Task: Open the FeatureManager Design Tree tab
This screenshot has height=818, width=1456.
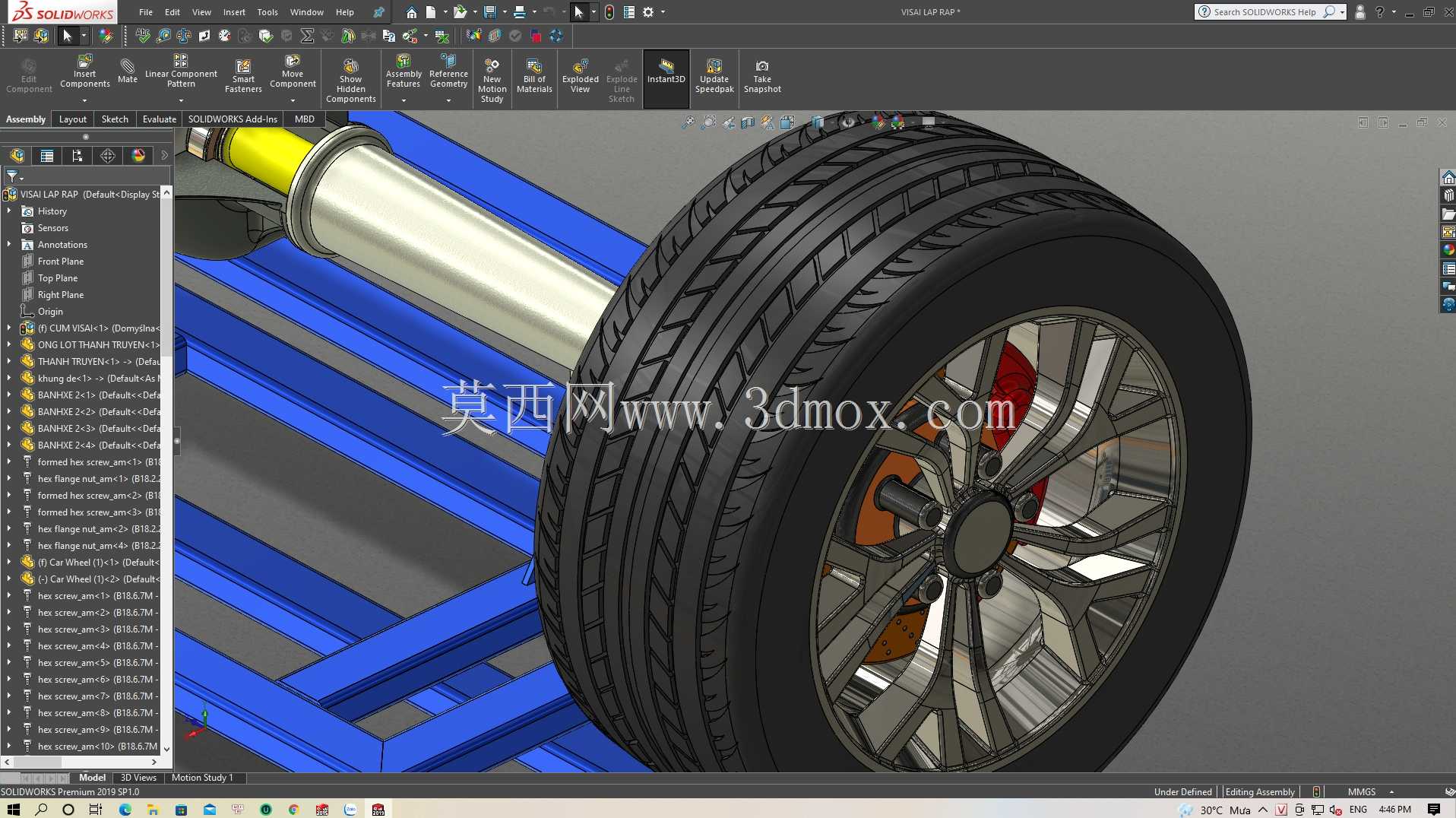Action: pos(17,156)
